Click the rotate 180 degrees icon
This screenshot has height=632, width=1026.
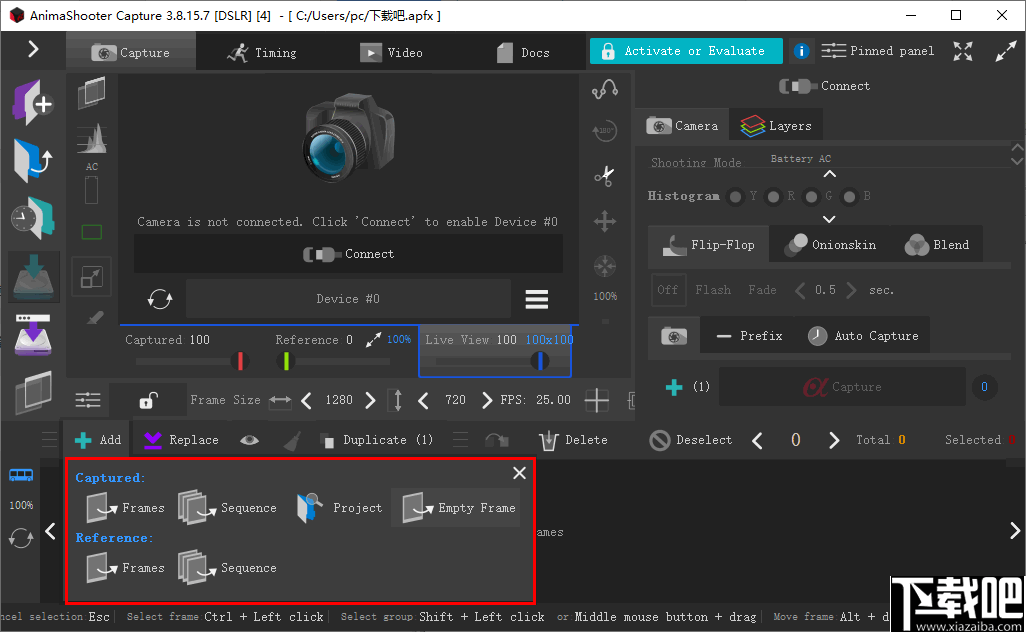[605, 131]
